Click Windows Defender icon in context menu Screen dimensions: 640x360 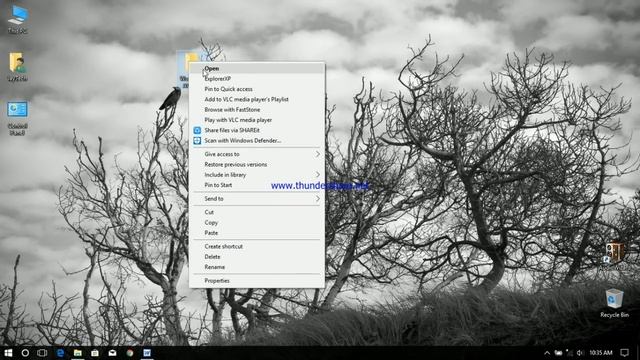point(197,140)
